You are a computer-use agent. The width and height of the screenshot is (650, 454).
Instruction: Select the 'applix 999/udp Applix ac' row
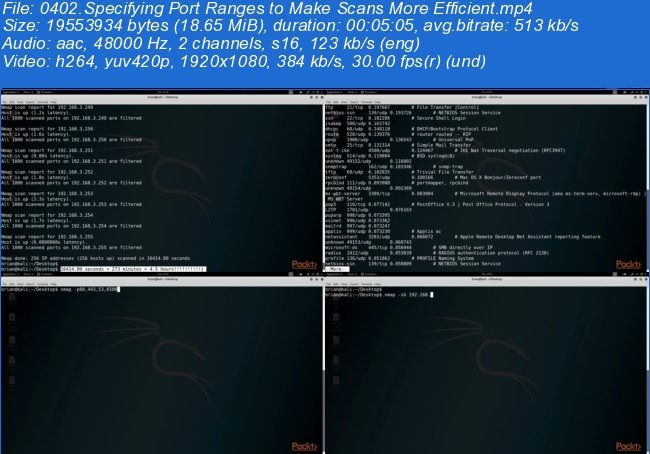(383, 231)
